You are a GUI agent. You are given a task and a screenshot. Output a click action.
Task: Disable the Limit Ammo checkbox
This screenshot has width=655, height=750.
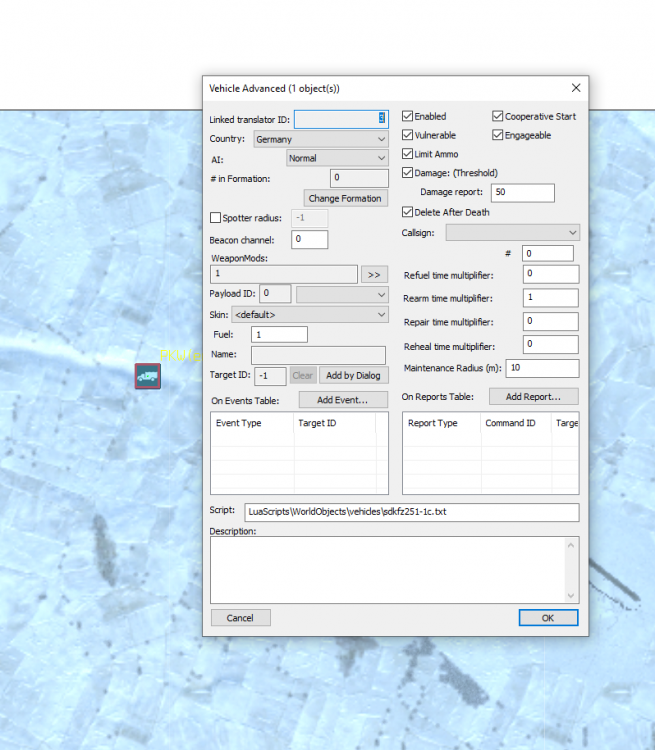point(408,154)
